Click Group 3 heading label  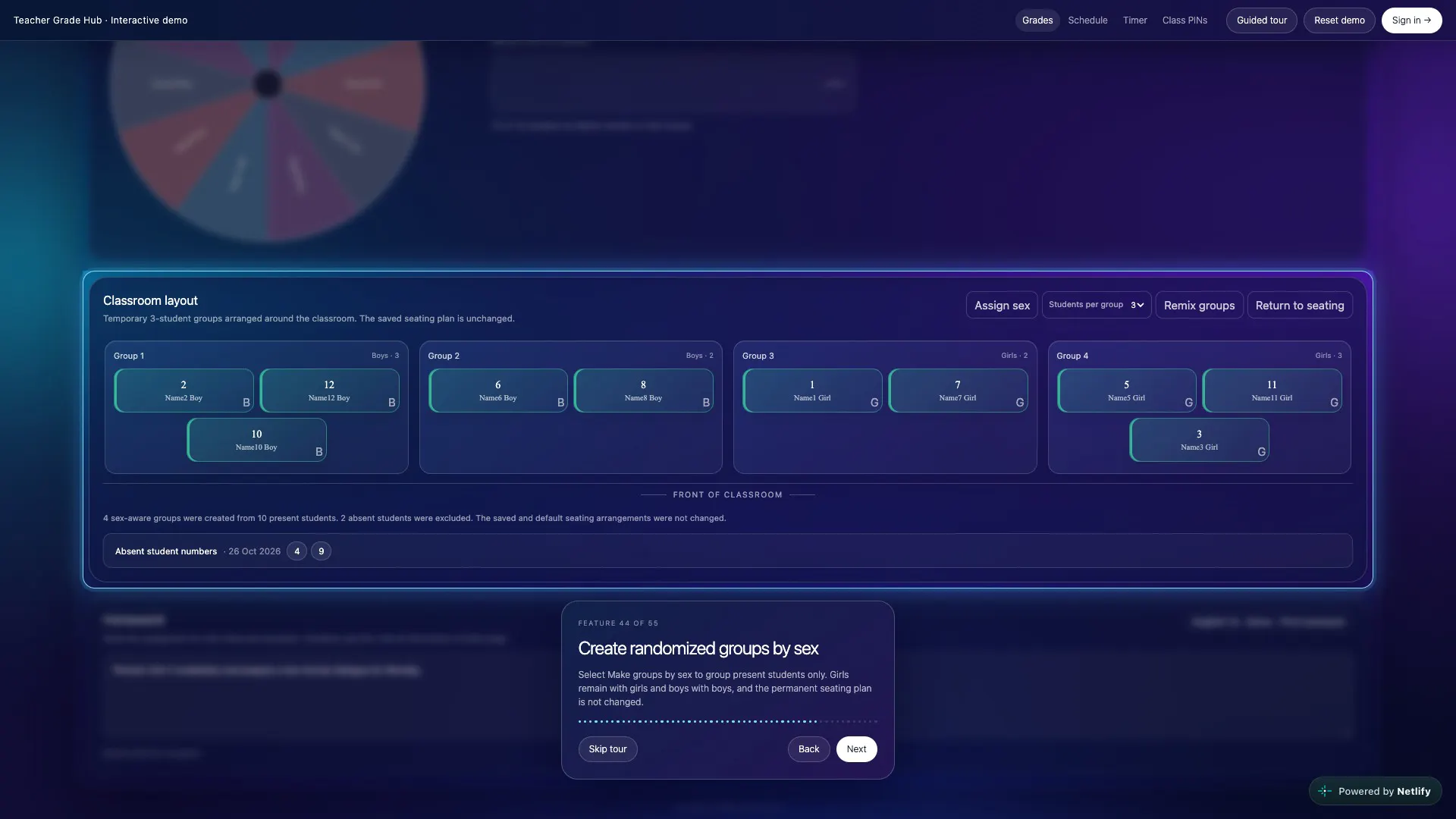point(758,356)
